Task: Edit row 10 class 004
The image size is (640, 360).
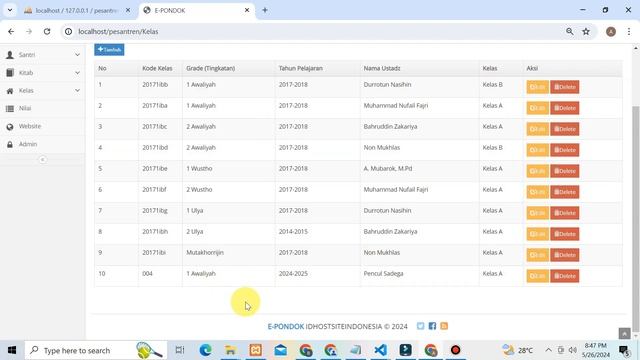Action: click(537, 276)
